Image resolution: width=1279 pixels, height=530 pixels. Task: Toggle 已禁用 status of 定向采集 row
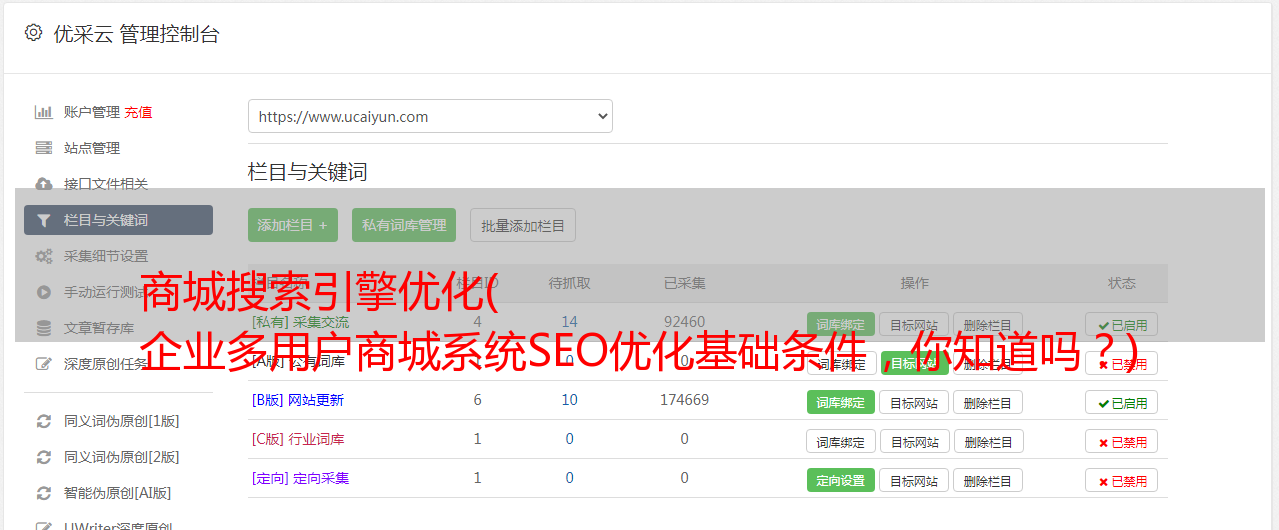coord(1122,480)
